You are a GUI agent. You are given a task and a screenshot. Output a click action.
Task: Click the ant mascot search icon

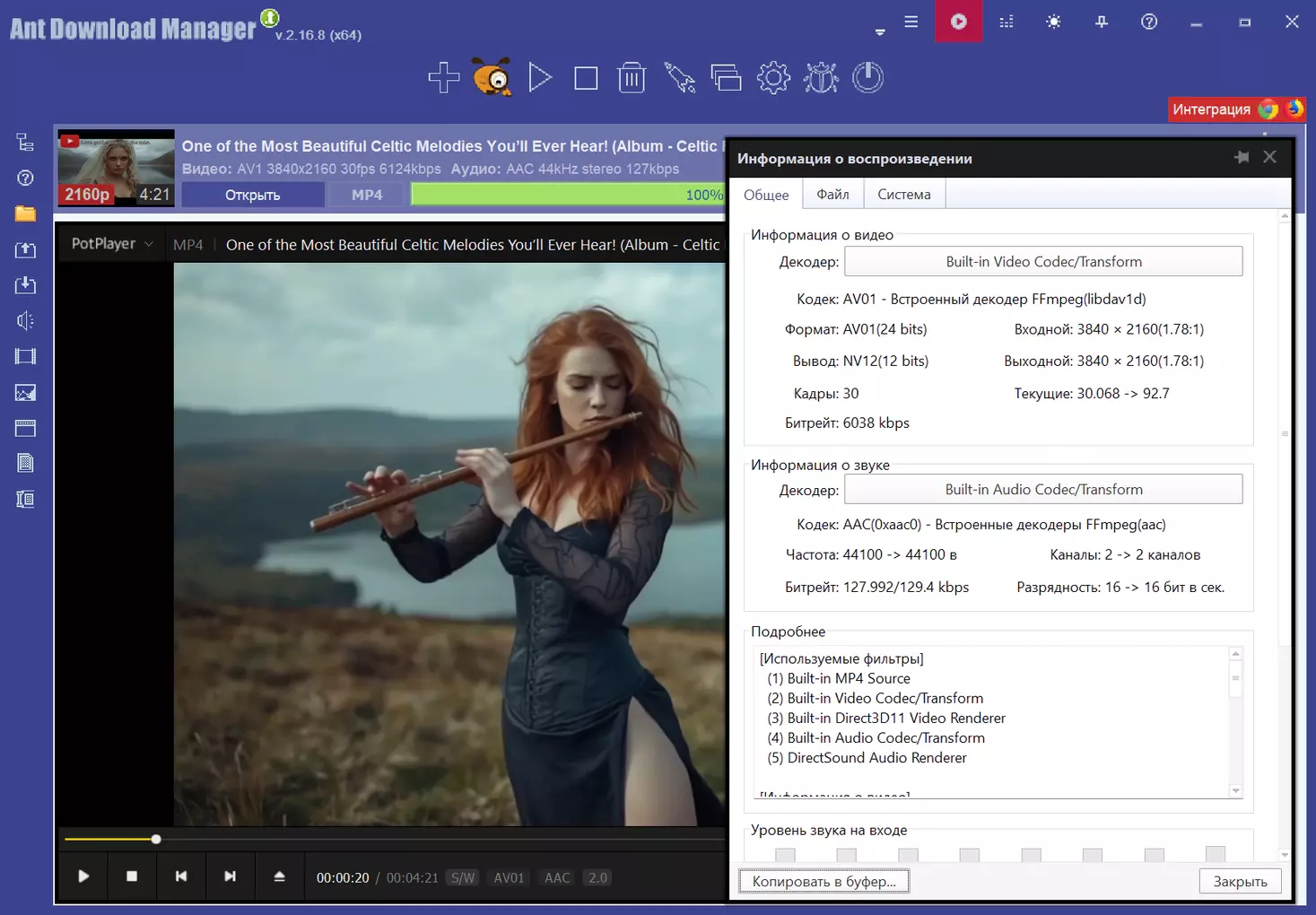492,78
